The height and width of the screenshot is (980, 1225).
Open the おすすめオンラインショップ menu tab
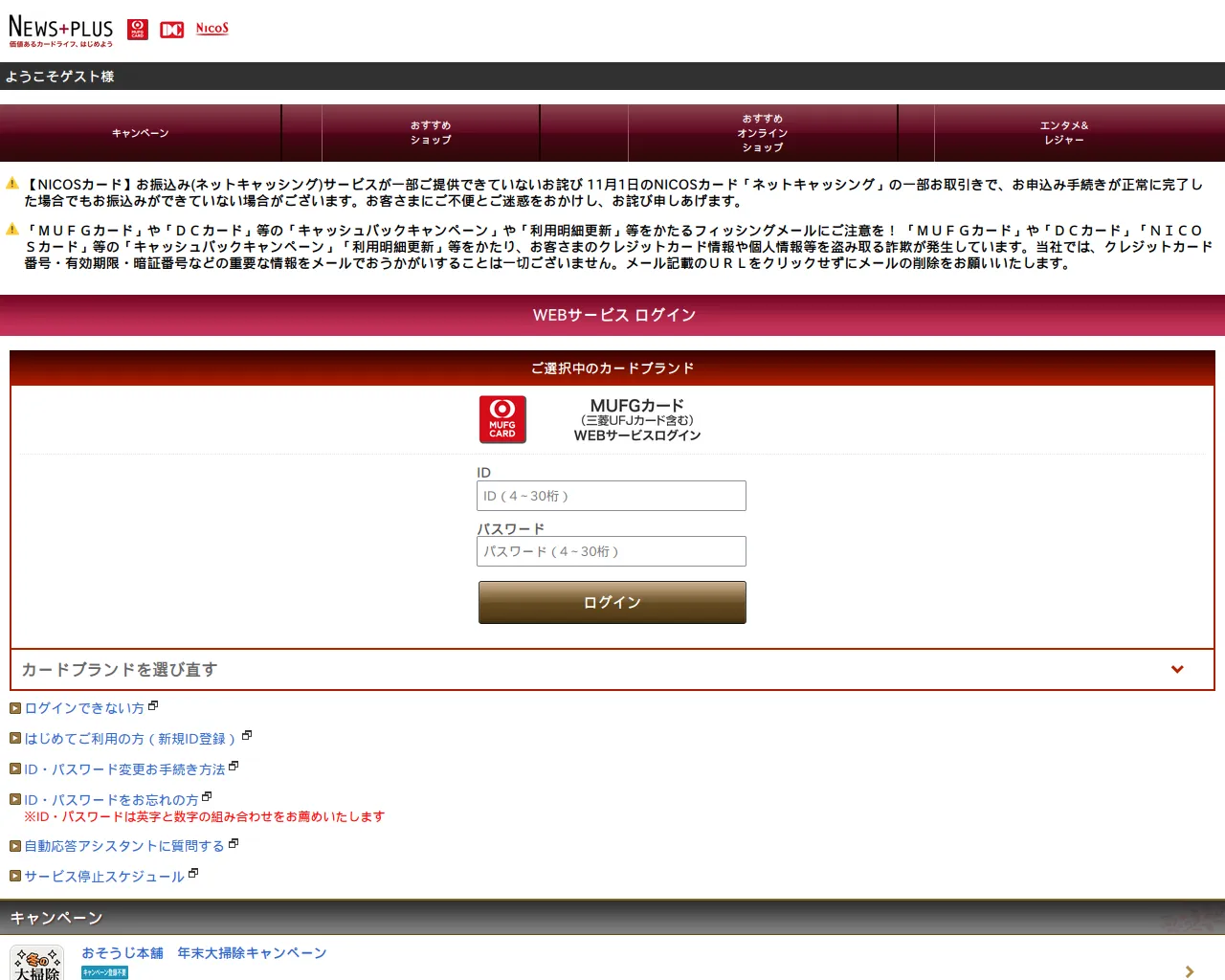click(x=763, y=133)
